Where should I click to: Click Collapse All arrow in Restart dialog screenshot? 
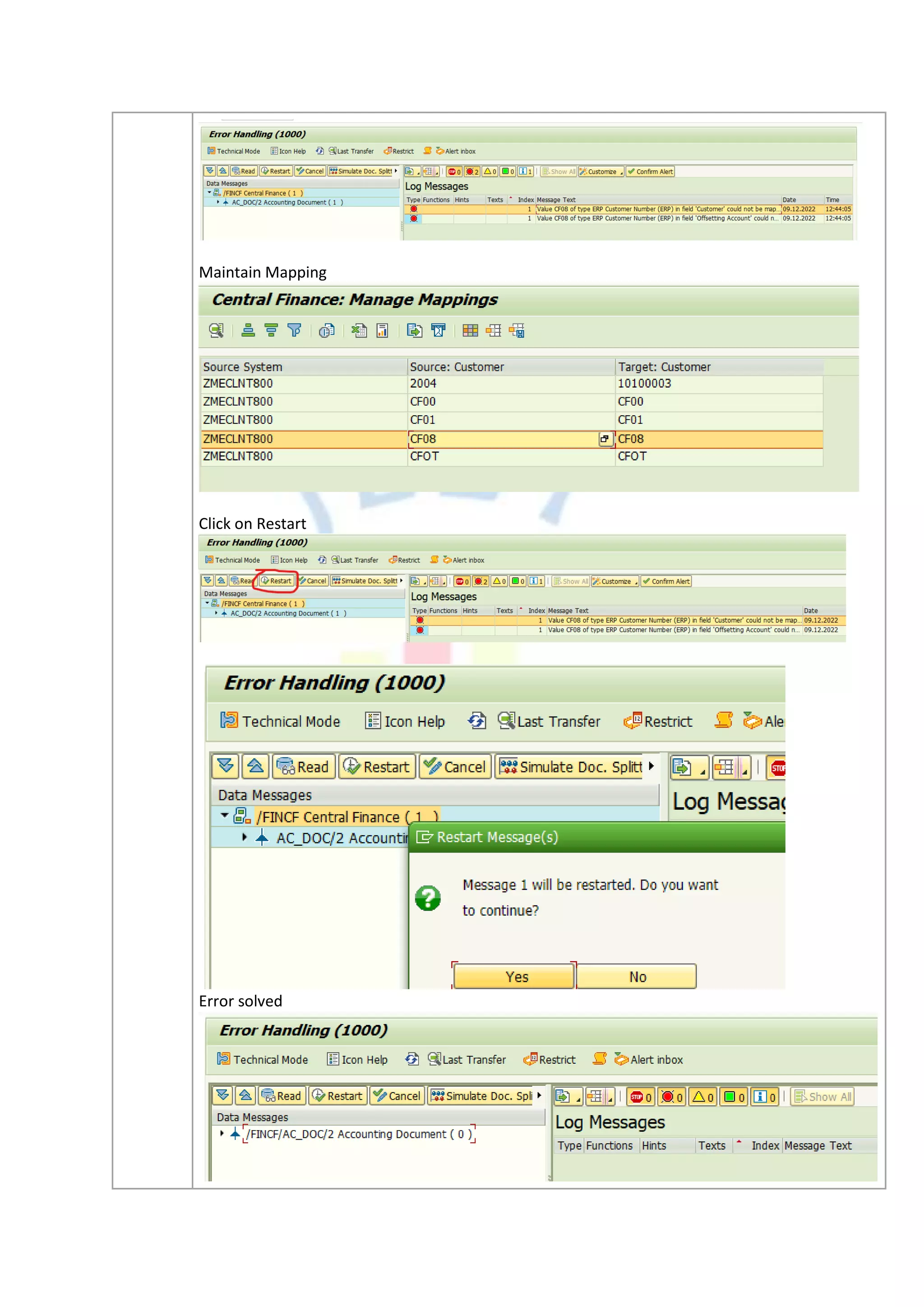pos(255,766)
